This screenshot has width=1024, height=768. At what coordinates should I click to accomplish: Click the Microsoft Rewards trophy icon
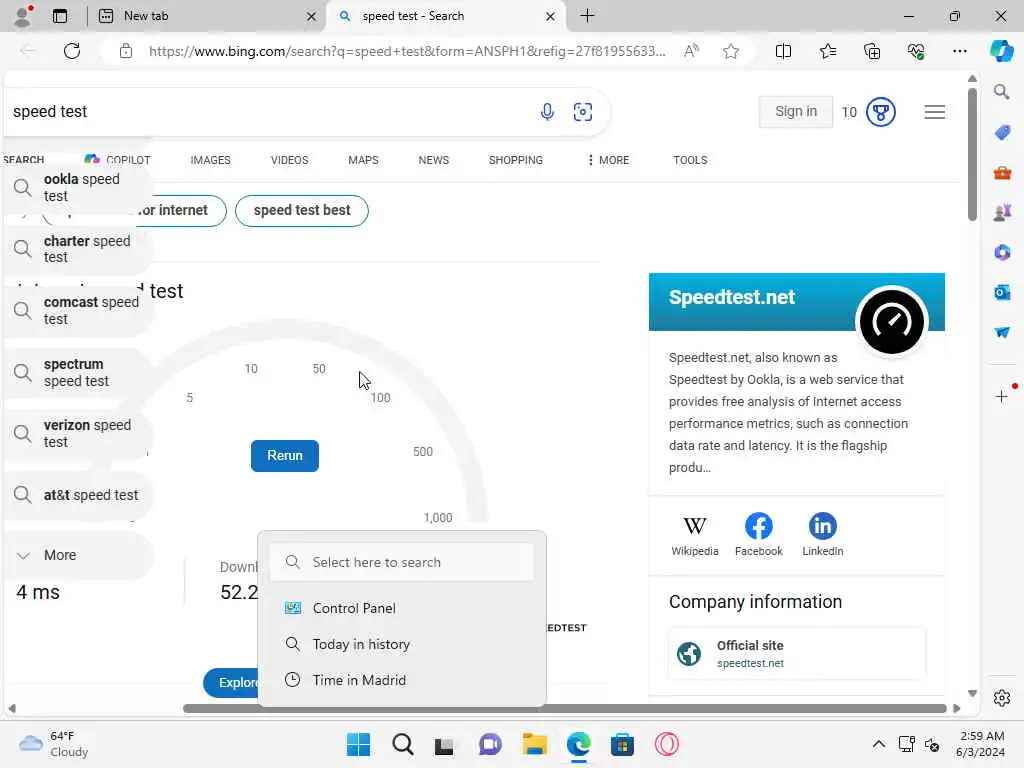(880, 112)
